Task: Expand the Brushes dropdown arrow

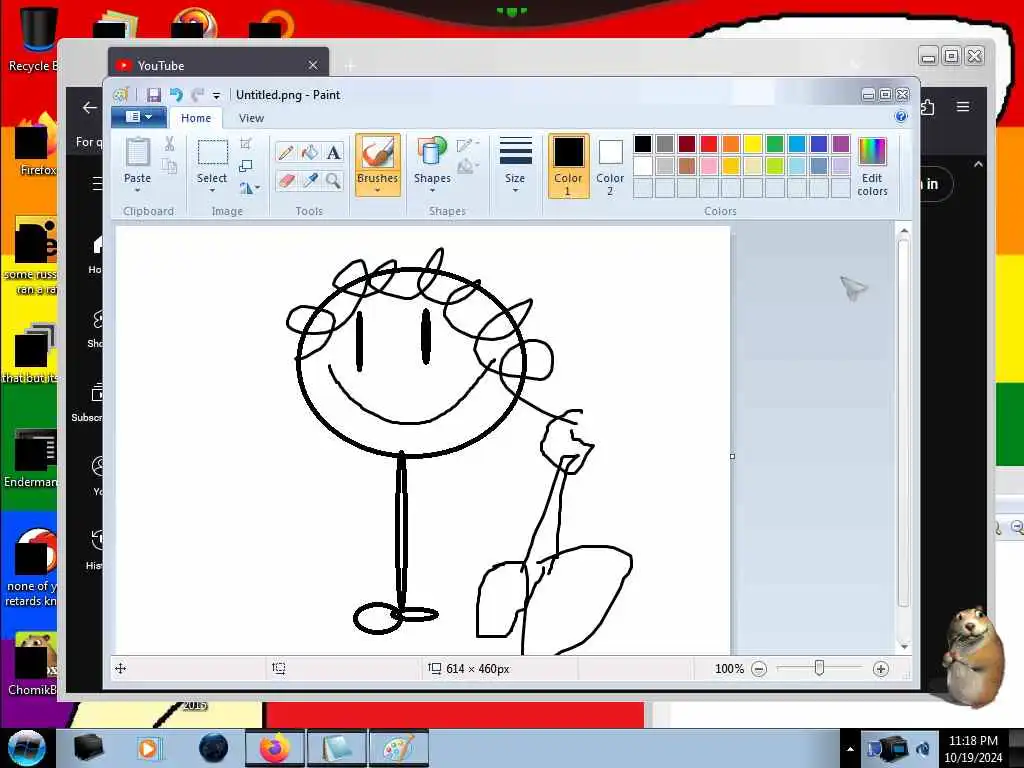Action: (x=377, y=191)
